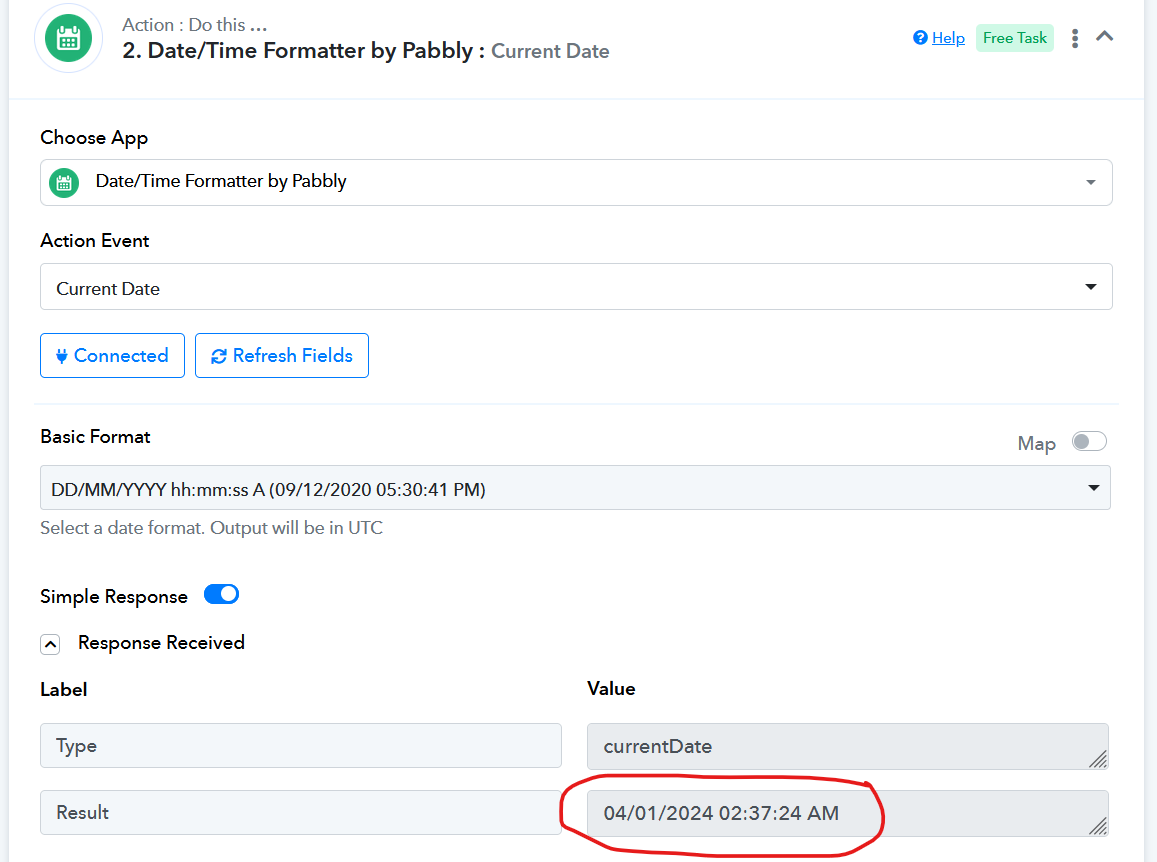This screenshot has height=862, width=1157.
Task: Collapse the Response Received section
Action: click(x=50, y=644)
